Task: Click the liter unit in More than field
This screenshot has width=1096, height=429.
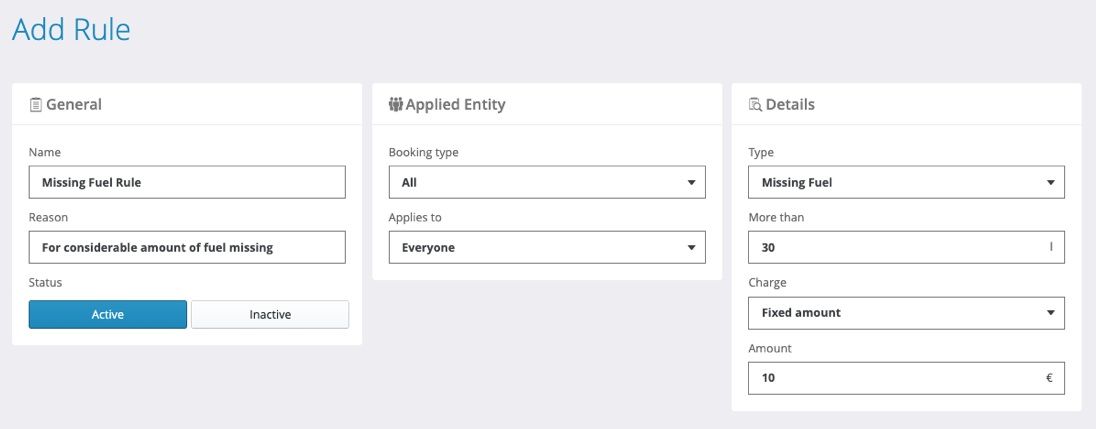Action: point(1050,247)
